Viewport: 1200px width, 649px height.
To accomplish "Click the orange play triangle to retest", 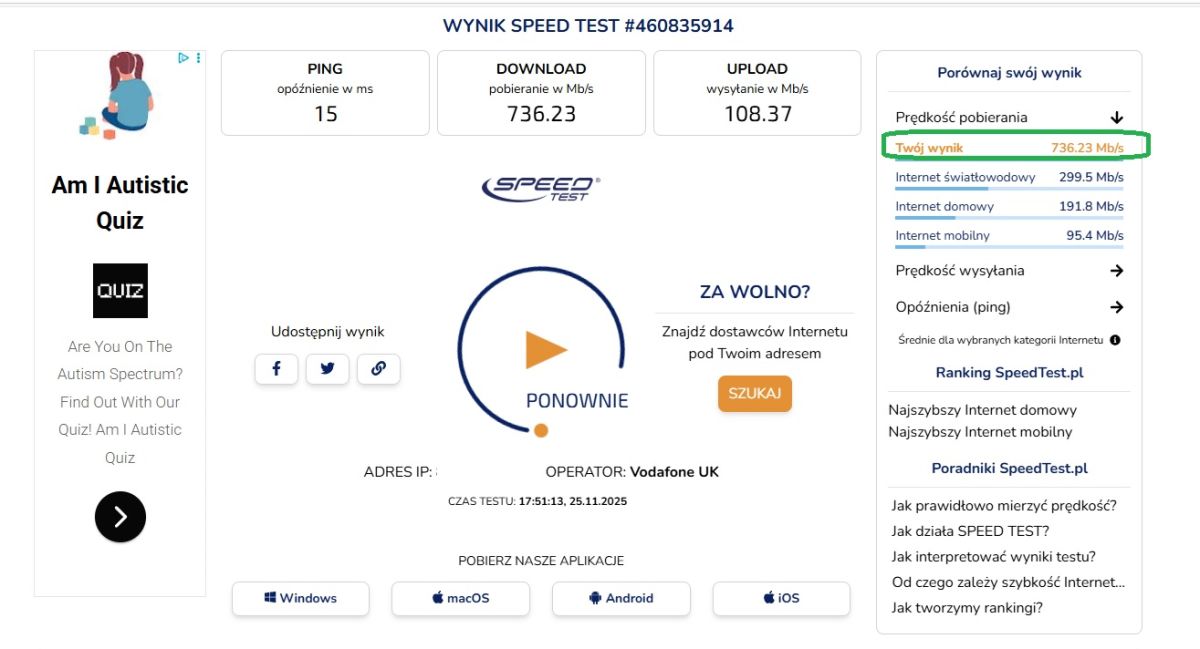I will pos(546,350).
